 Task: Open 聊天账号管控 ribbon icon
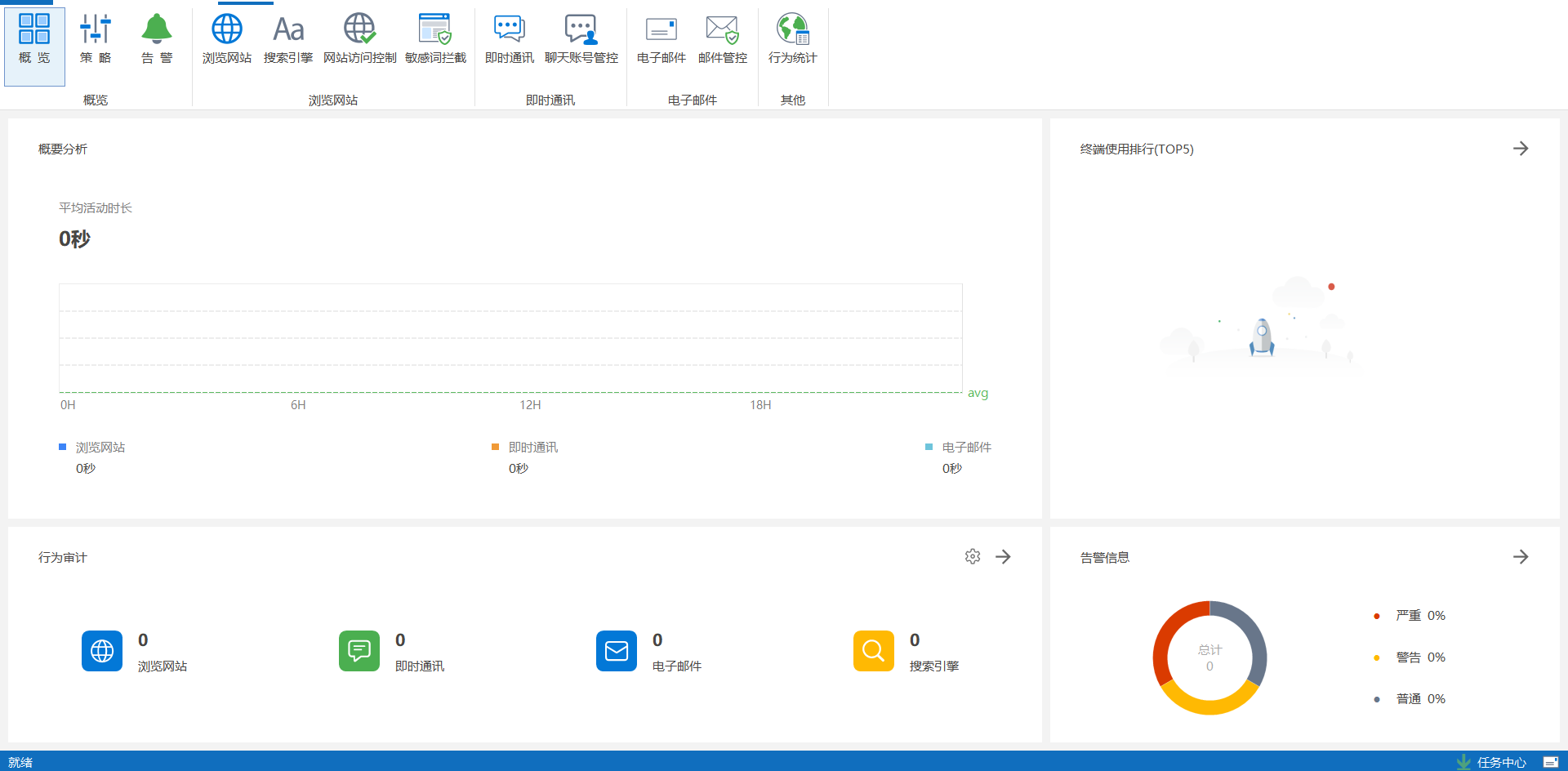tap(581, 39)
